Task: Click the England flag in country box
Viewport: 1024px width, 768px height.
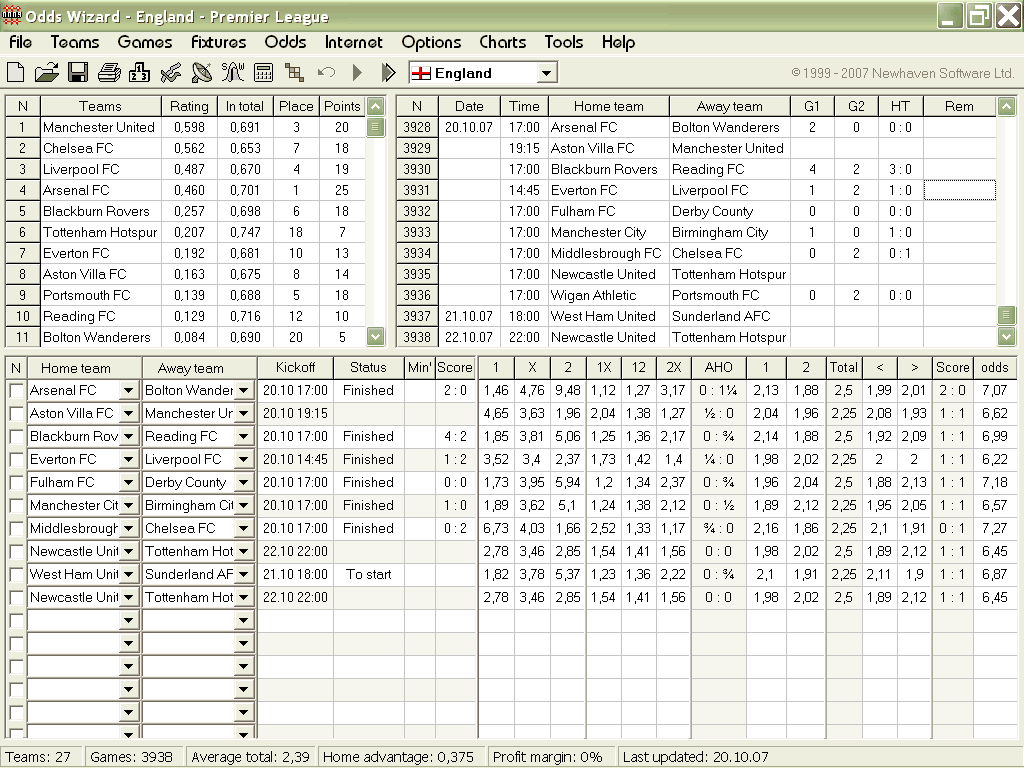Action: coord(421,73)
